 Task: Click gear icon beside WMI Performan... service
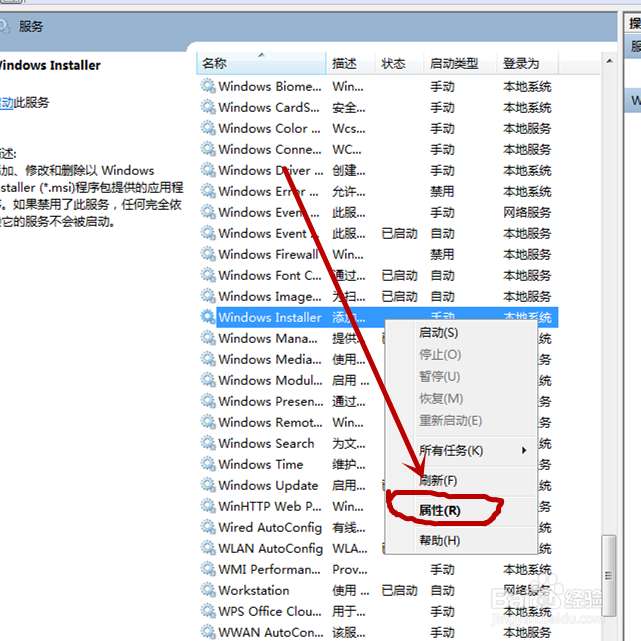click(208, 569)
